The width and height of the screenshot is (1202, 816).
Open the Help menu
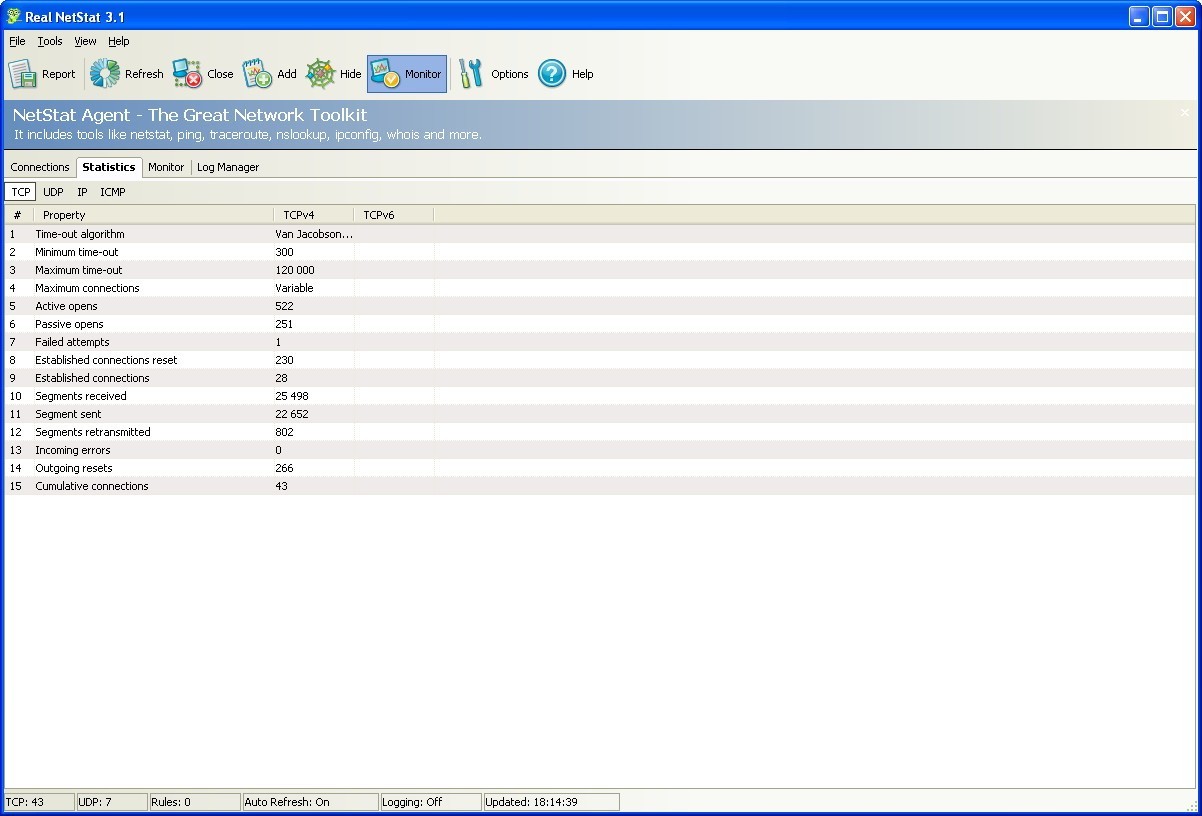[x=119, y=41]
